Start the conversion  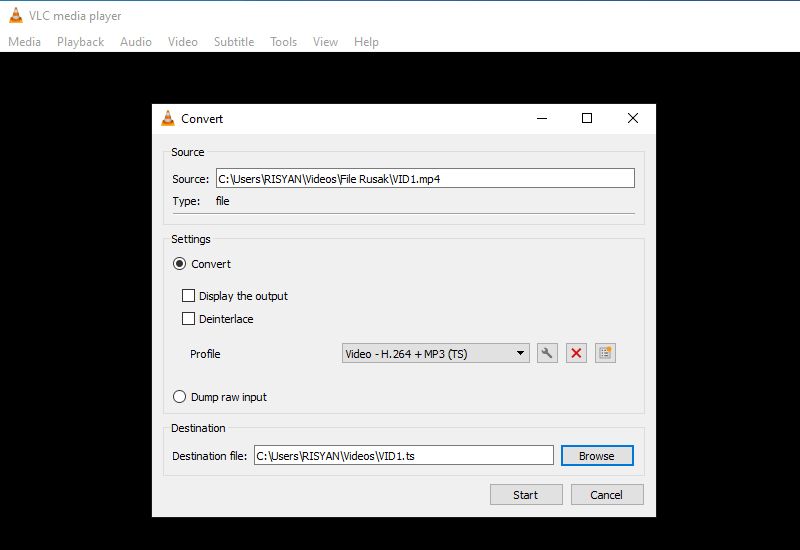point(526,495)
